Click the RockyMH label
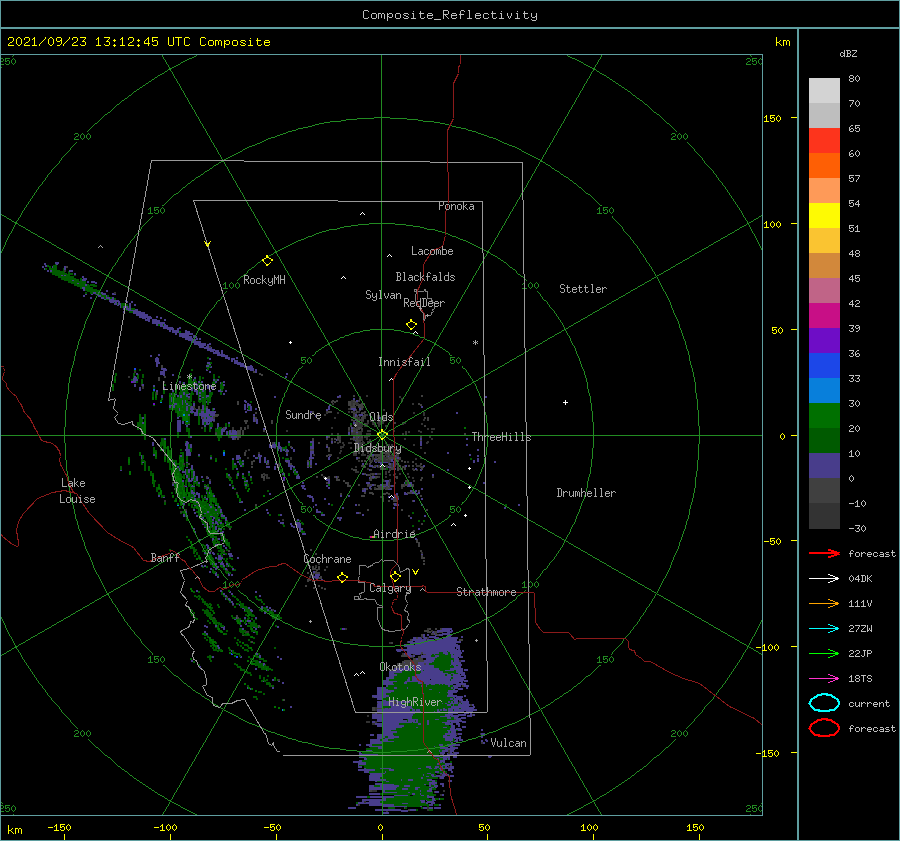Viewport: 900px width, 841px height. pos(264,280)
